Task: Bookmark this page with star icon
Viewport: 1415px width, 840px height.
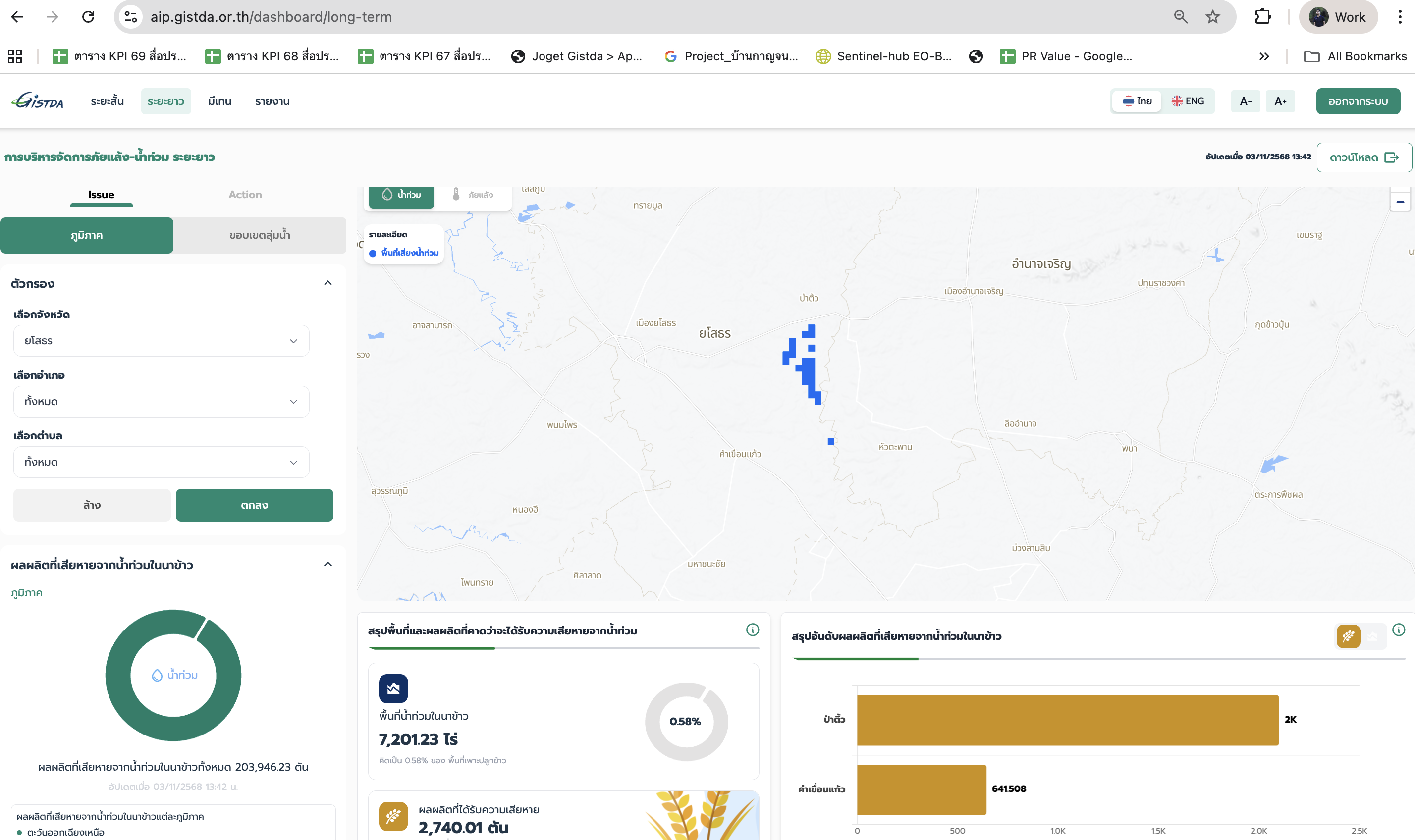Action: (1212, 17)
